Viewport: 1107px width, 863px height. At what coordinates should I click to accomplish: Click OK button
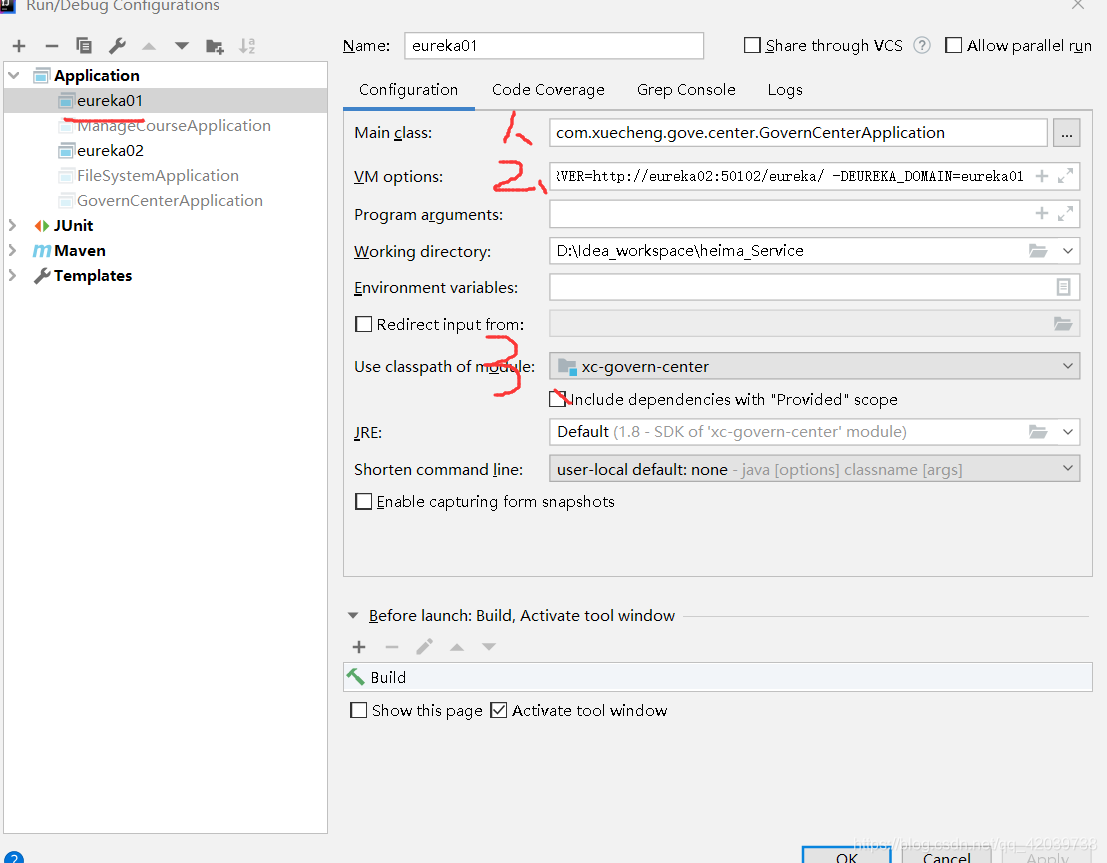tap(846, 855)
